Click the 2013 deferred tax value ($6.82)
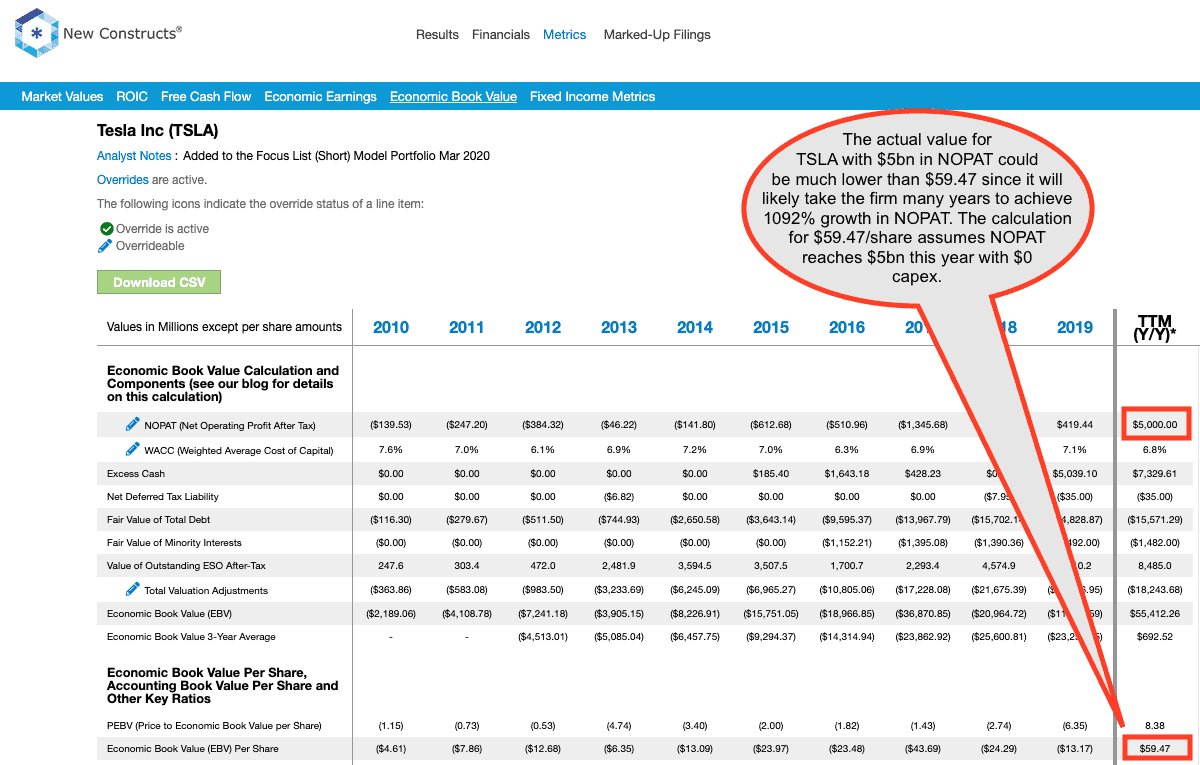Screen dimensions: 1200x765 [619, 496]
